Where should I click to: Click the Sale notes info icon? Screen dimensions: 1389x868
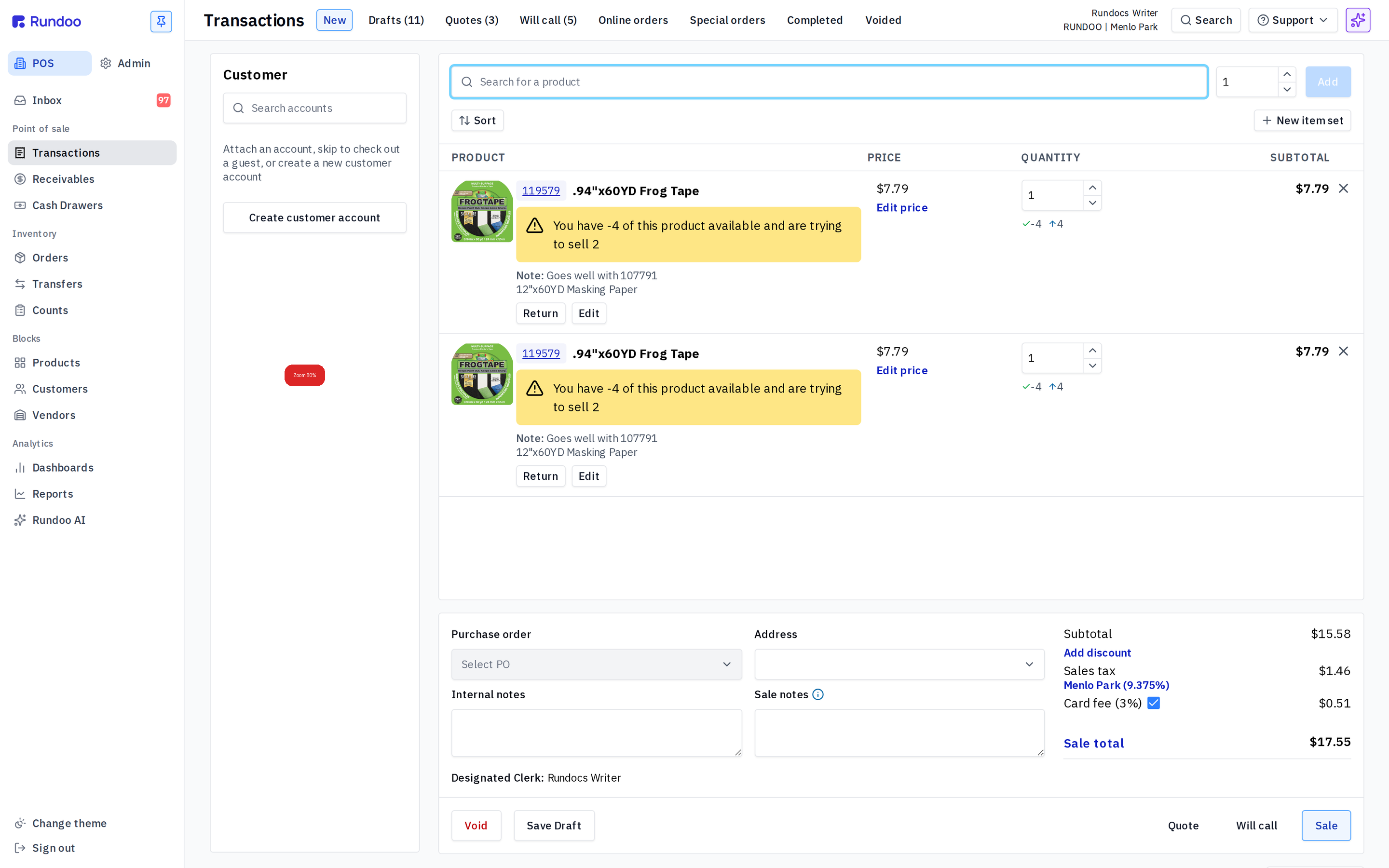[x=818, y=694]
